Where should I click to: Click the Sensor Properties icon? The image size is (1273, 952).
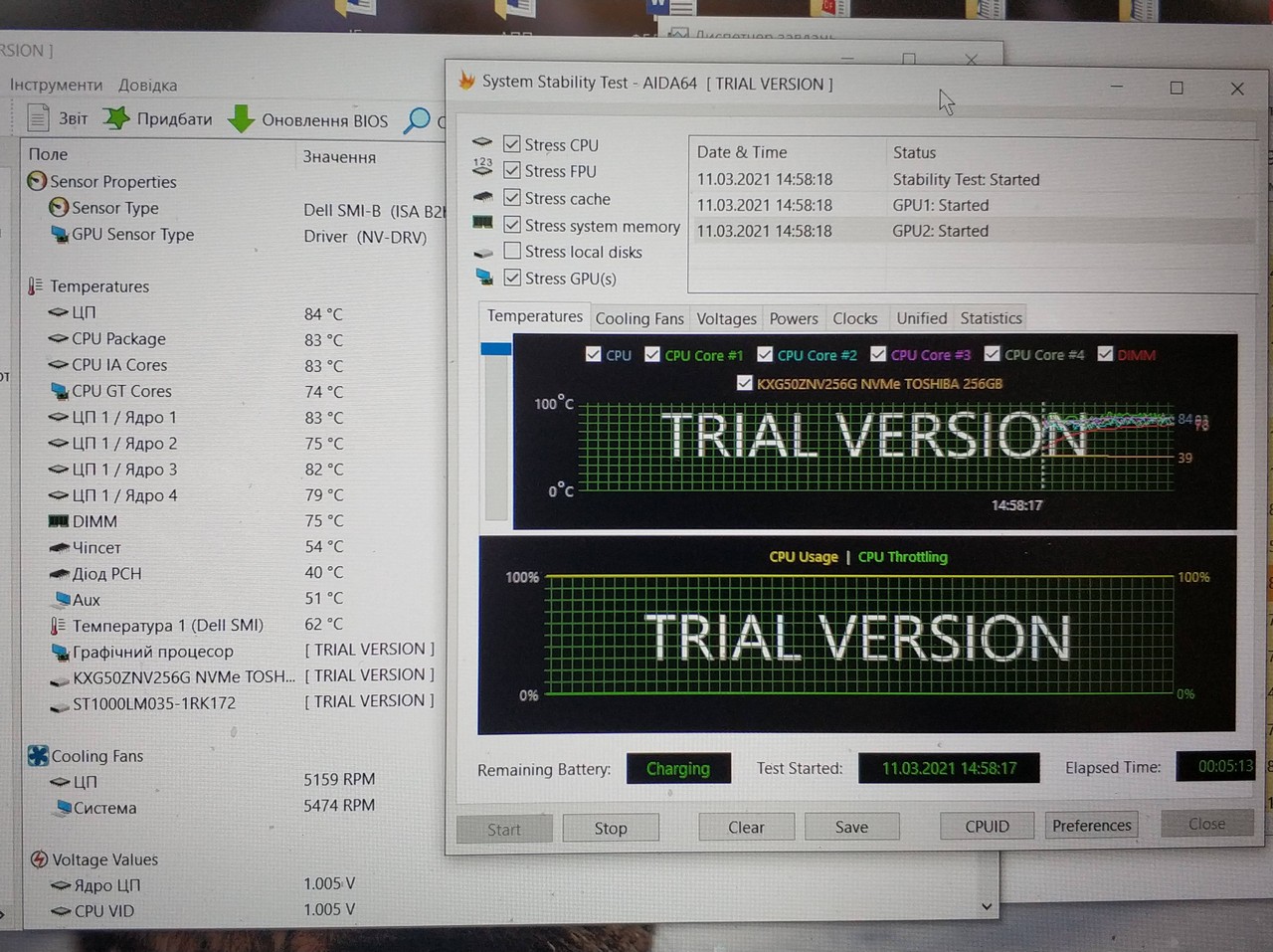tap(37, 181)
